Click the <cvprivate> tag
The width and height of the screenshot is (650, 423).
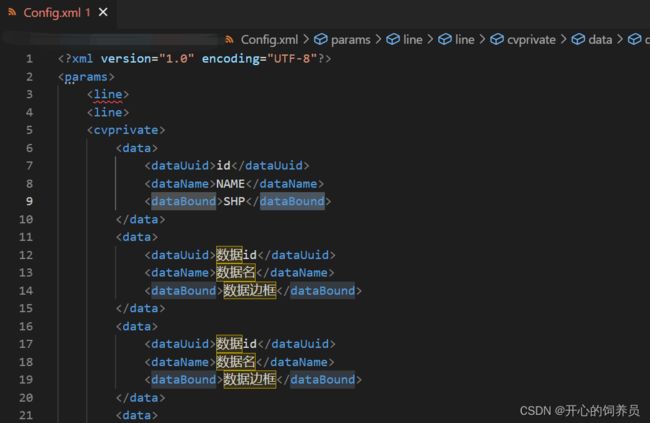(126, 130)
